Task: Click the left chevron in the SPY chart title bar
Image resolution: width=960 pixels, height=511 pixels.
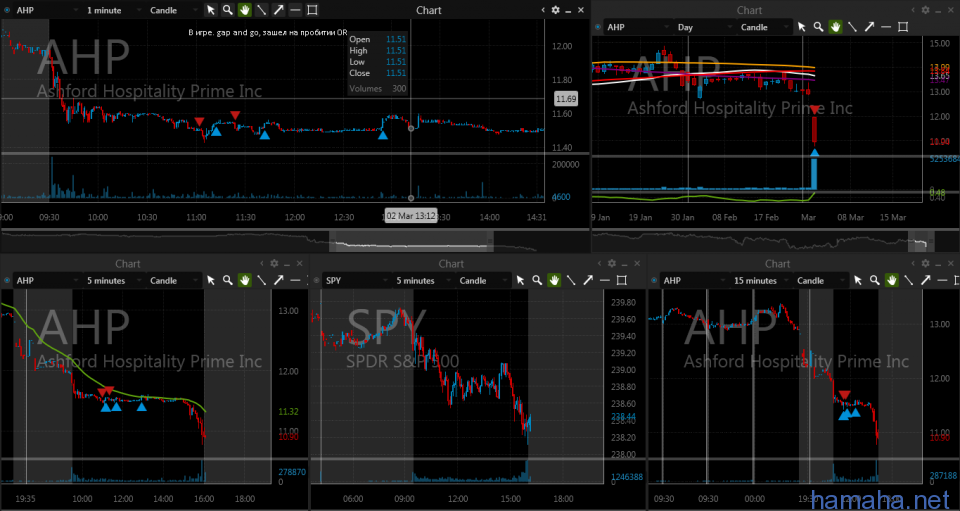Action: point(599,263)
